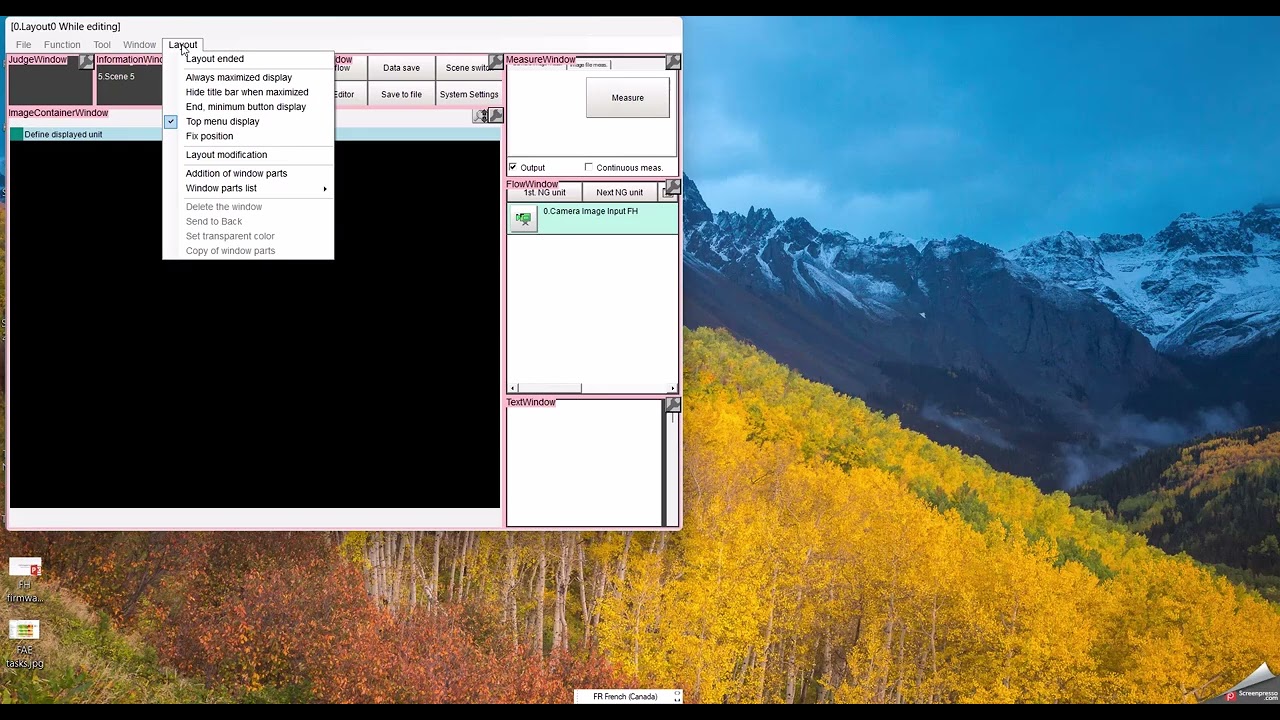
Task: Choose Always maximized display
Action: coord(239,77)
